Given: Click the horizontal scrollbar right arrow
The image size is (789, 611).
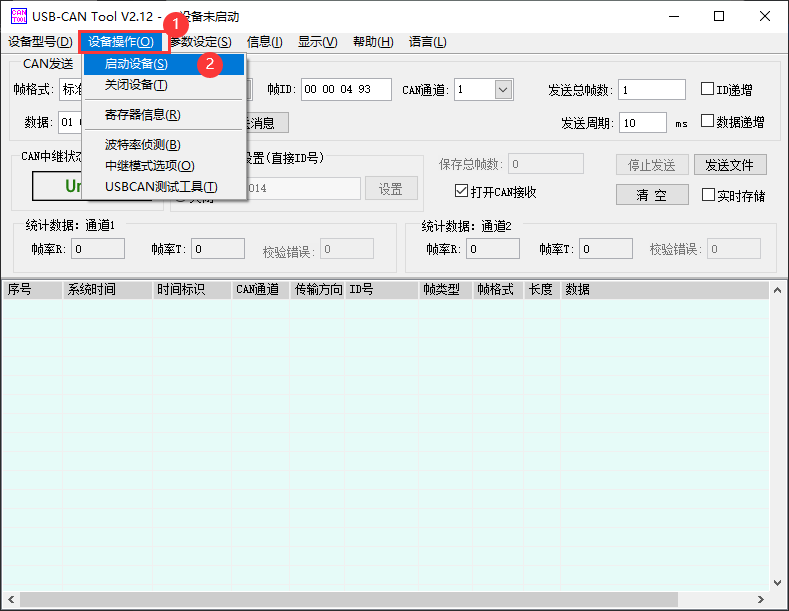Looking at the screenshot, I should point(760,599).
